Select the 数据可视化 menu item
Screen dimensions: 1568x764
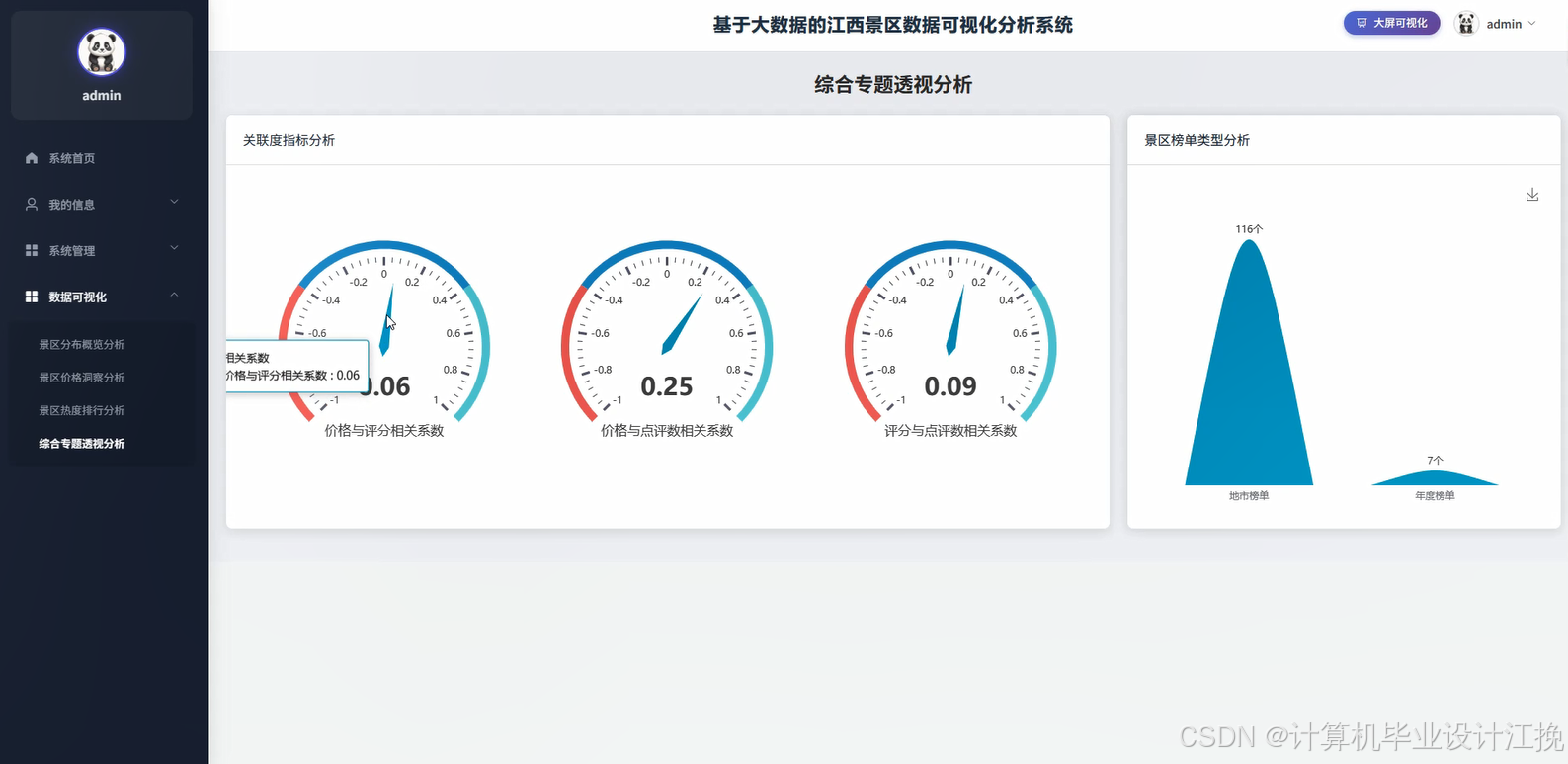(x=103, y=297)
